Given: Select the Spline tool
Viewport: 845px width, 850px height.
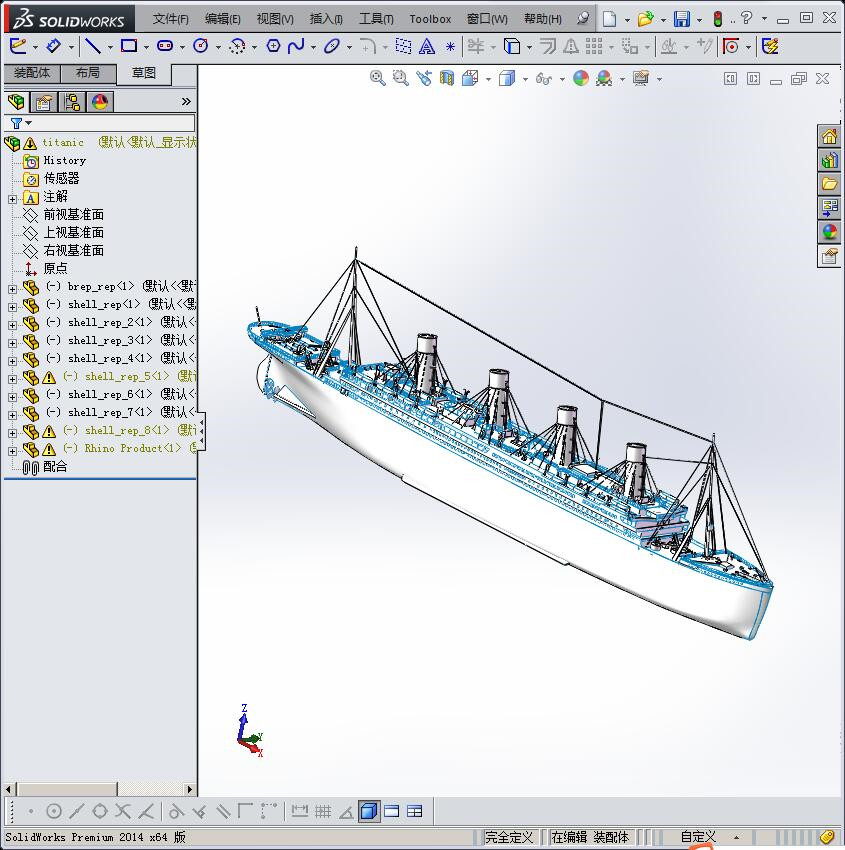Looking at the screenshot, I should [x=296, y=46].
